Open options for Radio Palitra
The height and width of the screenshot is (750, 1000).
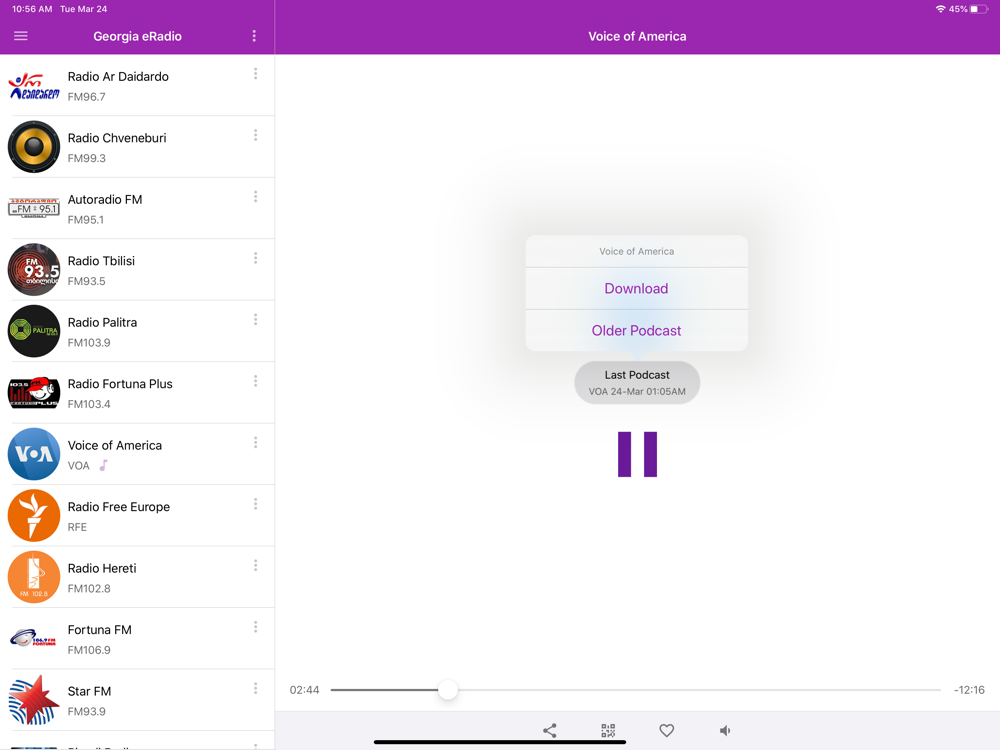pos(256,320)
